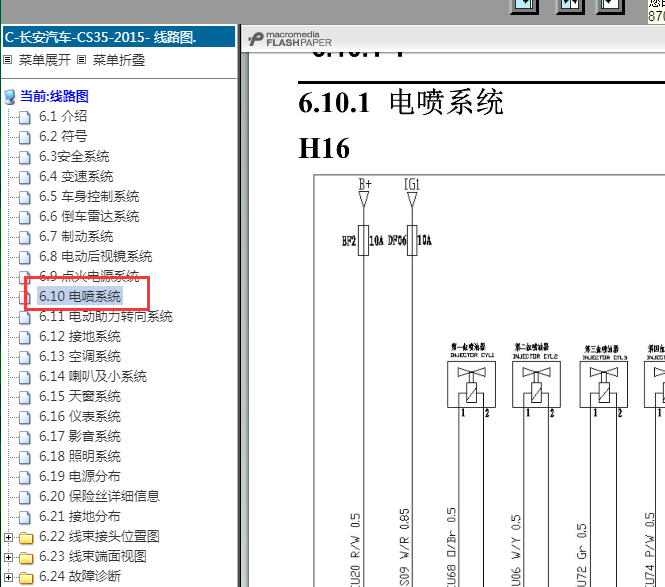665x587 pixels.
Task: Select 6.3安全系统 in the tree
Action: point(74,156)
